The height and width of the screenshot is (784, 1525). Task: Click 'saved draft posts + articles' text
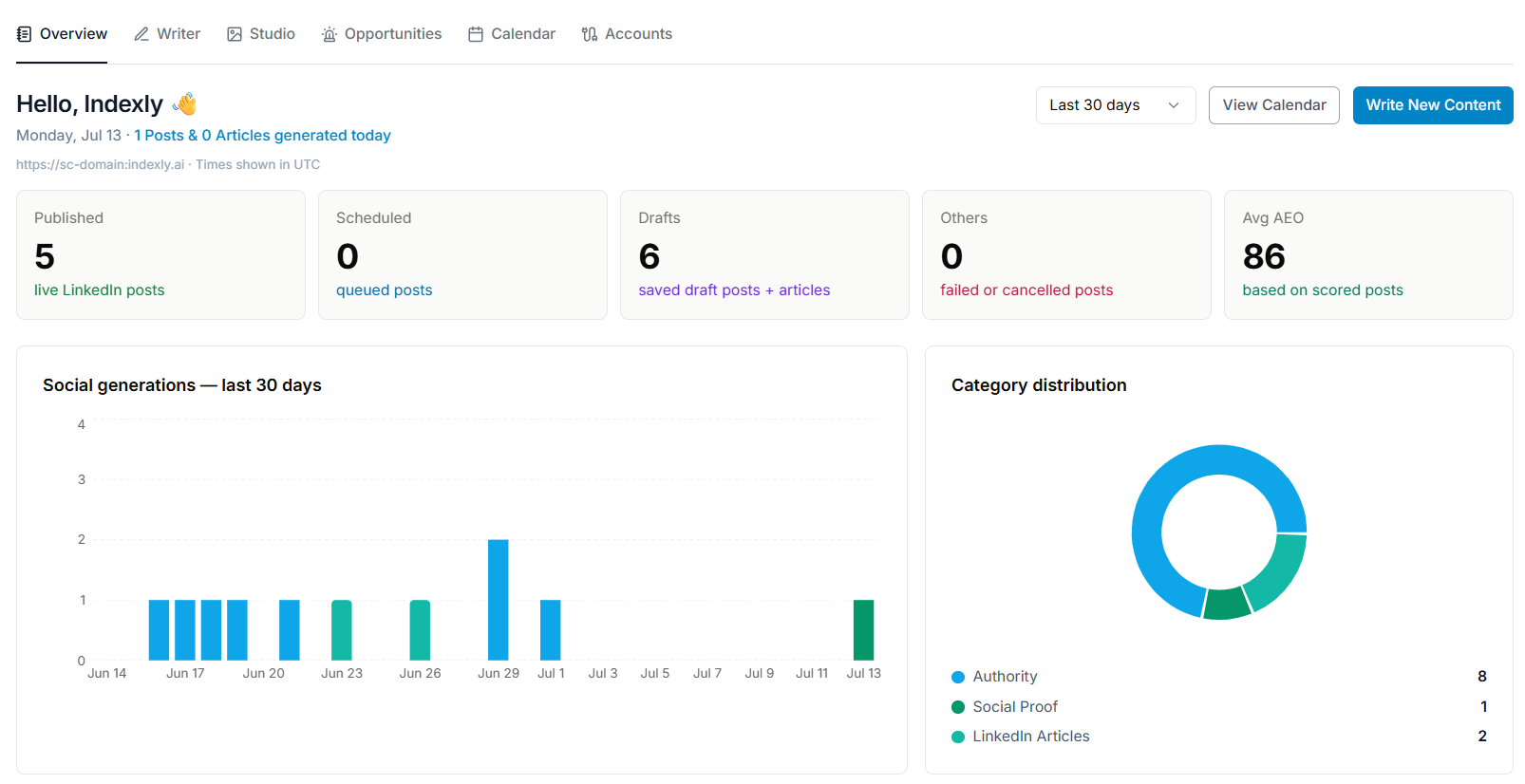click(x=734, y=290)
